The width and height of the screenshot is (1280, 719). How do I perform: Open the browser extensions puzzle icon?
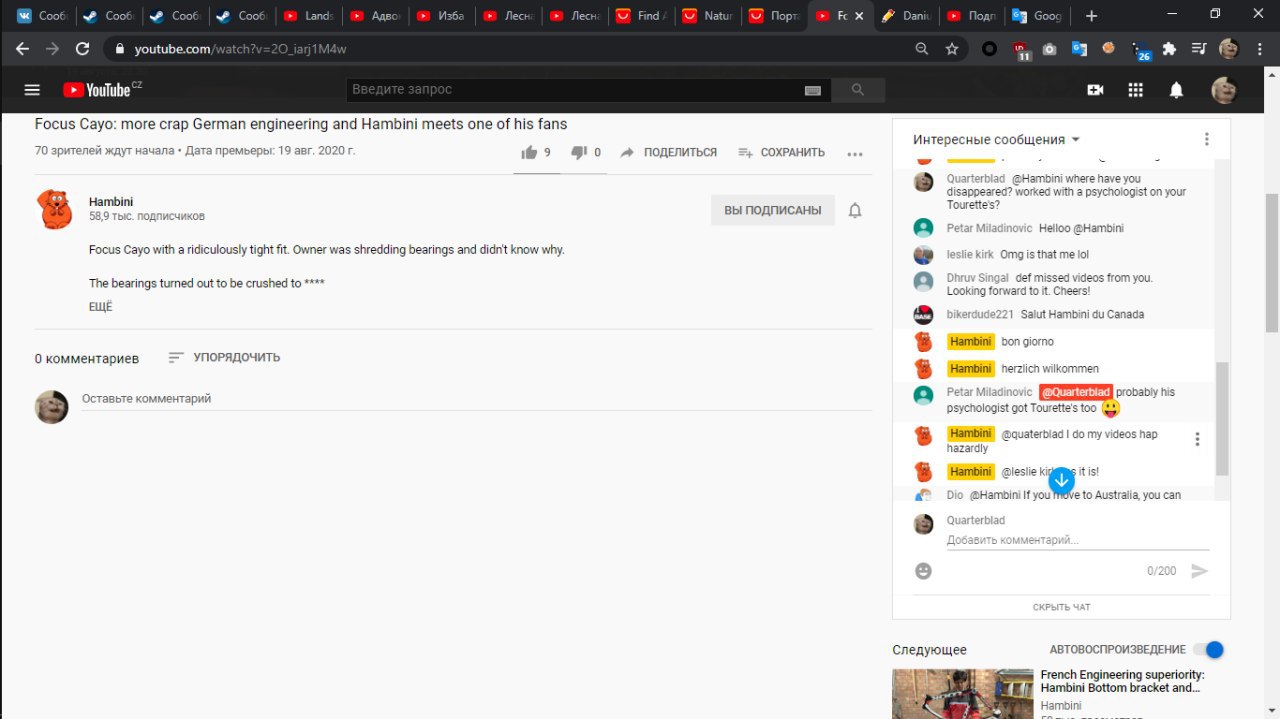[x=1169, y=48]
